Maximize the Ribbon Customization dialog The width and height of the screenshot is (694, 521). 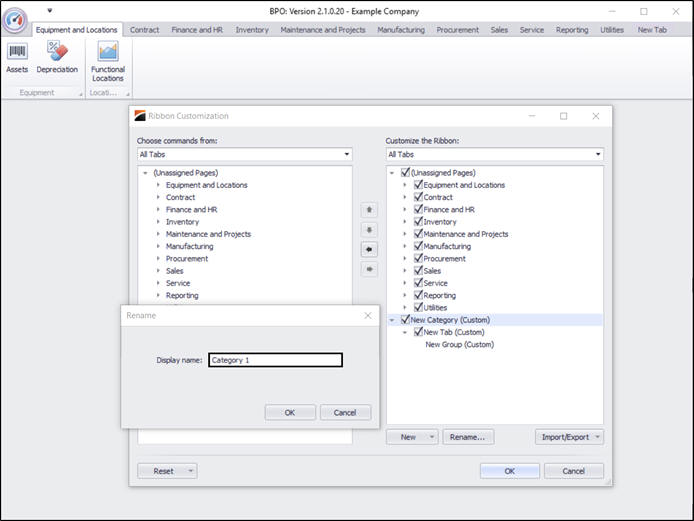tap(563, 116)
